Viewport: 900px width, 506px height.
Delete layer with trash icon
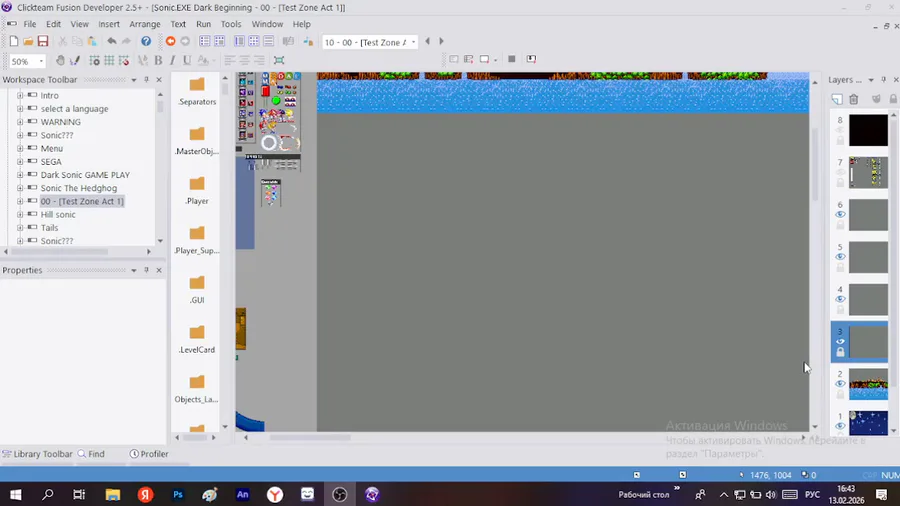(x=854, y=99)
